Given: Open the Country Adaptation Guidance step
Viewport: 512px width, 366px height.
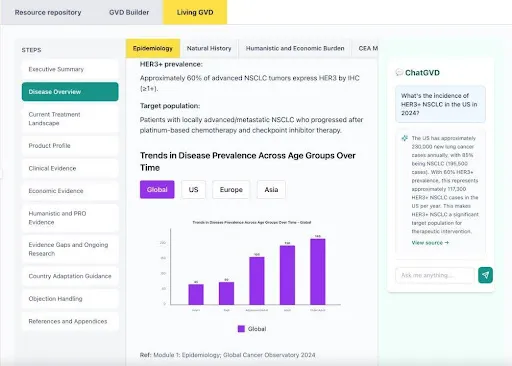Looking at the screenshot, I should point(70,276).
